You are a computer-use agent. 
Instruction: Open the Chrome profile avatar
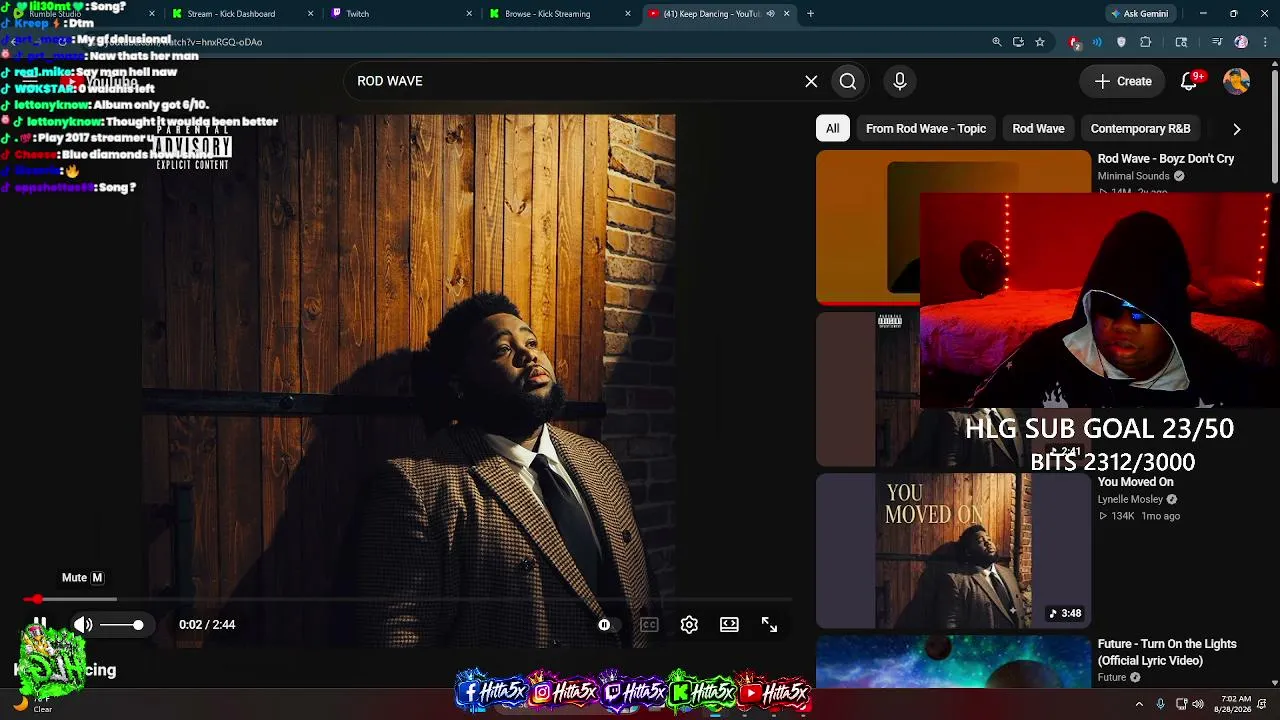1241,42
